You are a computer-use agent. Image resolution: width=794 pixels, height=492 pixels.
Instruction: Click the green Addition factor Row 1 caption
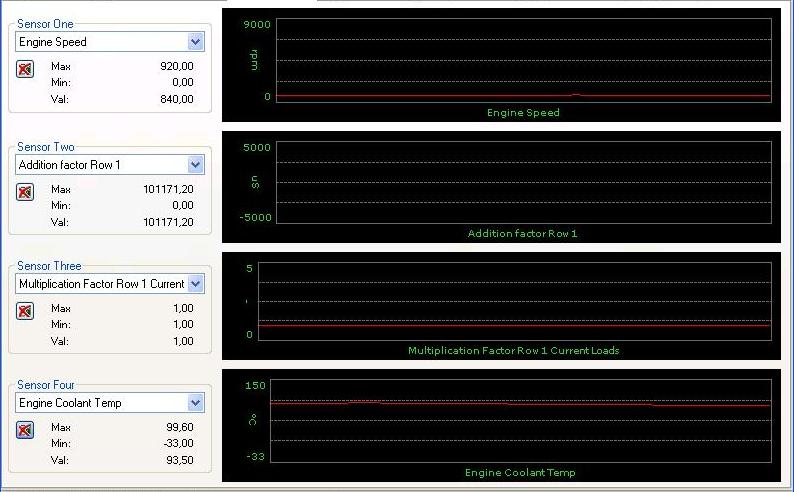coord(522,233)
